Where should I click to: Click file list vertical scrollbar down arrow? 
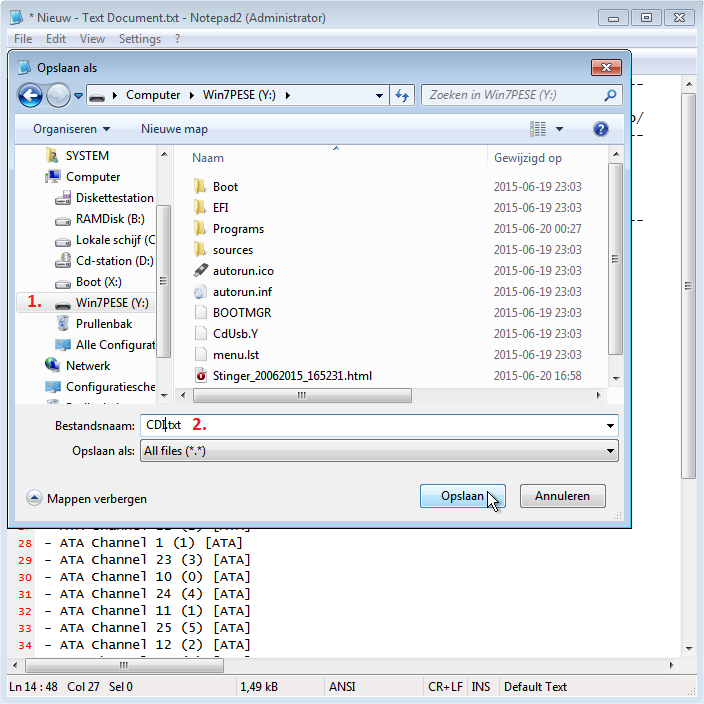pos(616,378)
